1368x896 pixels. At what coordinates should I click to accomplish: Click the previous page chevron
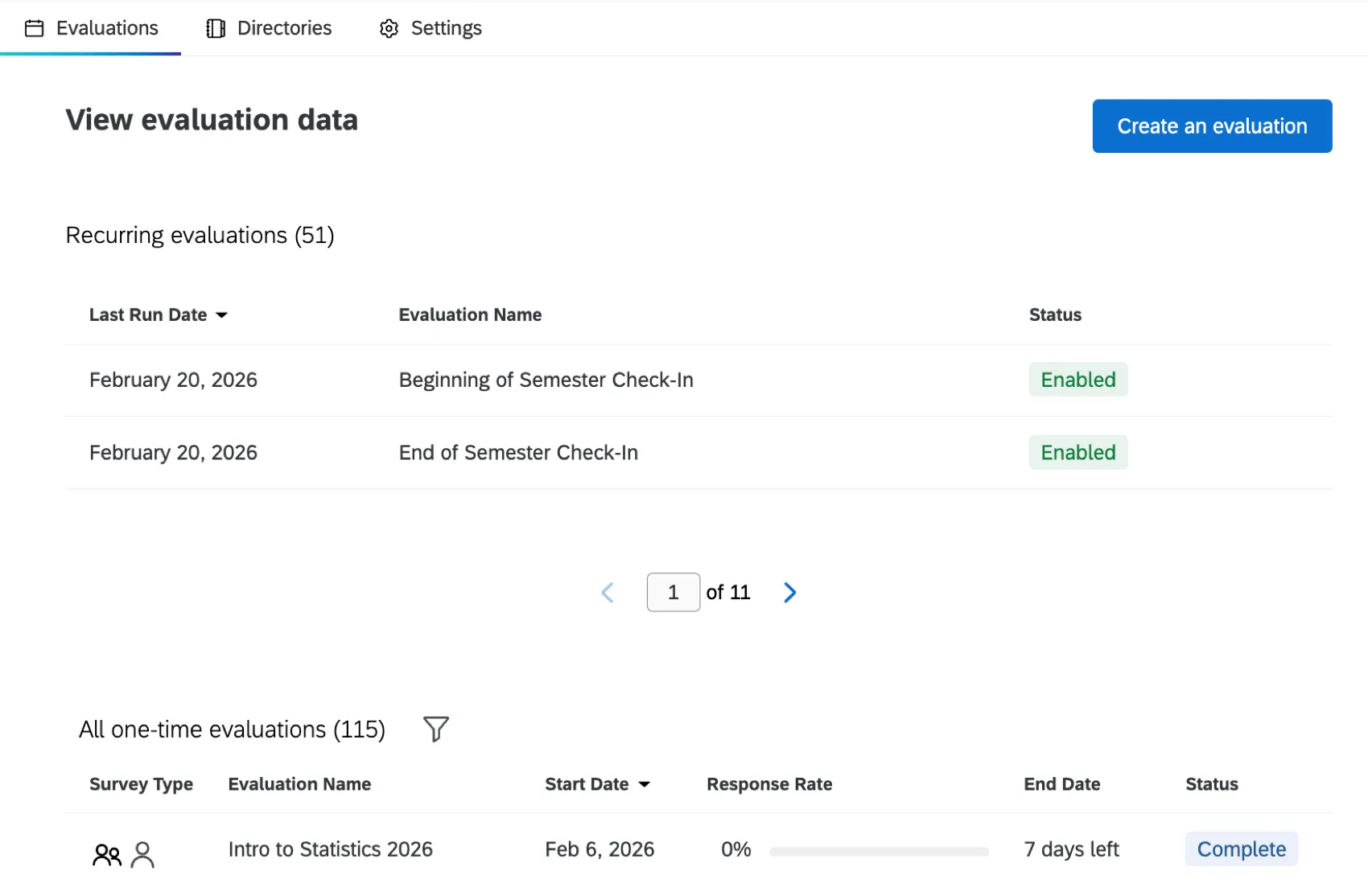coord(608,592)
